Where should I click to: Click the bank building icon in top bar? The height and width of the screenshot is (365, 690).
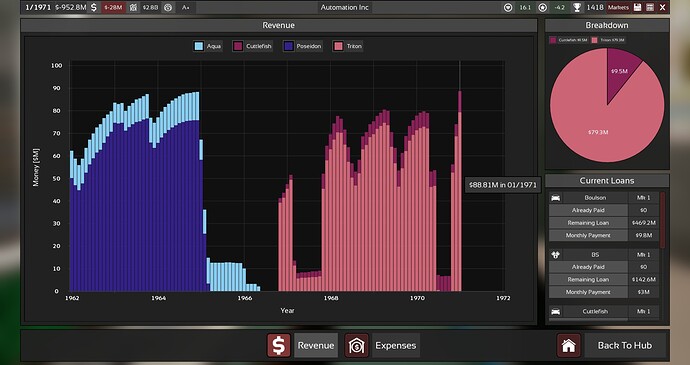tap(133, 7)
